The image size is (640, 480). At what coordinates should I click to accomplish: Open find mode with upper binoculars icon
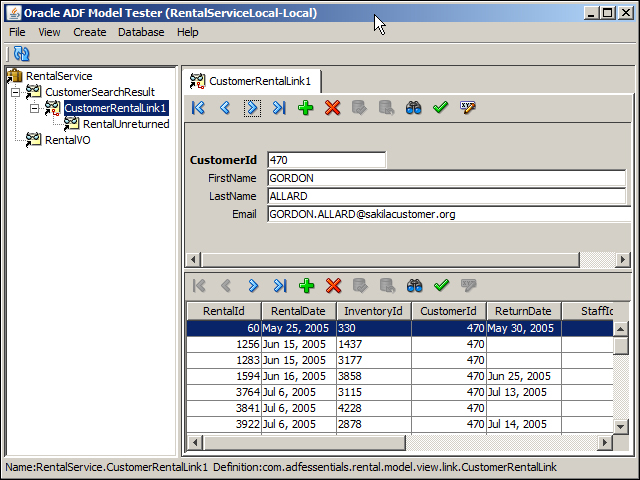pyautogui.click(x=413, y=108)
